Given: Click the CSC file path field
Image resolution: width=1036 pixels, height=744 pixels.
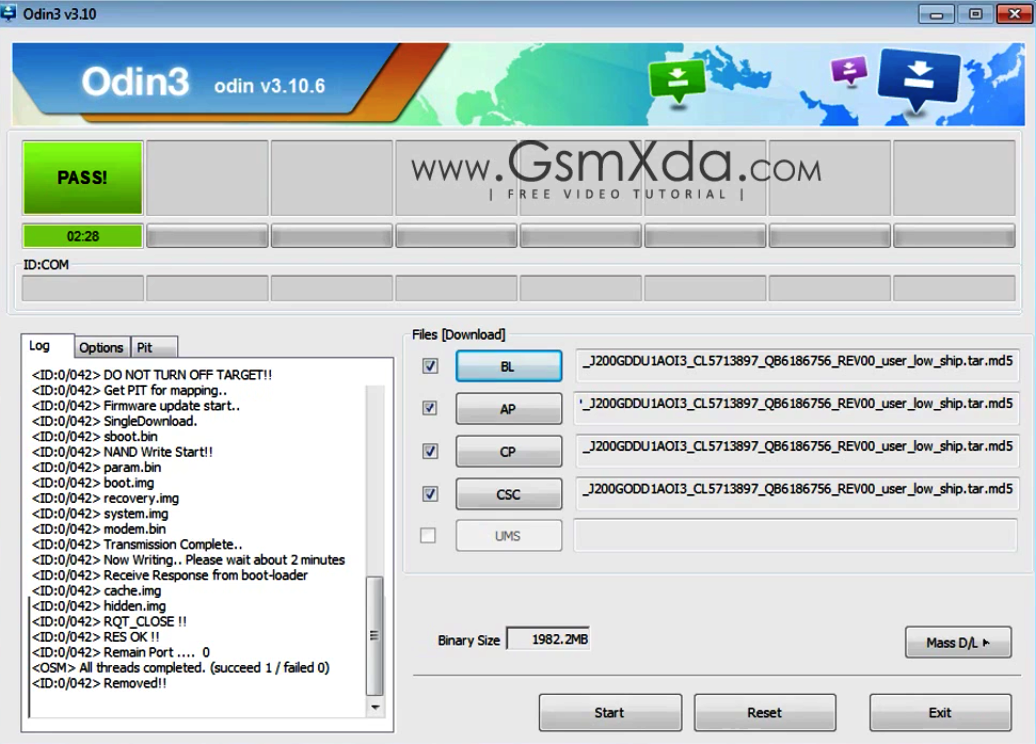Looking at the screenshot, I should [x=796, y=494].
